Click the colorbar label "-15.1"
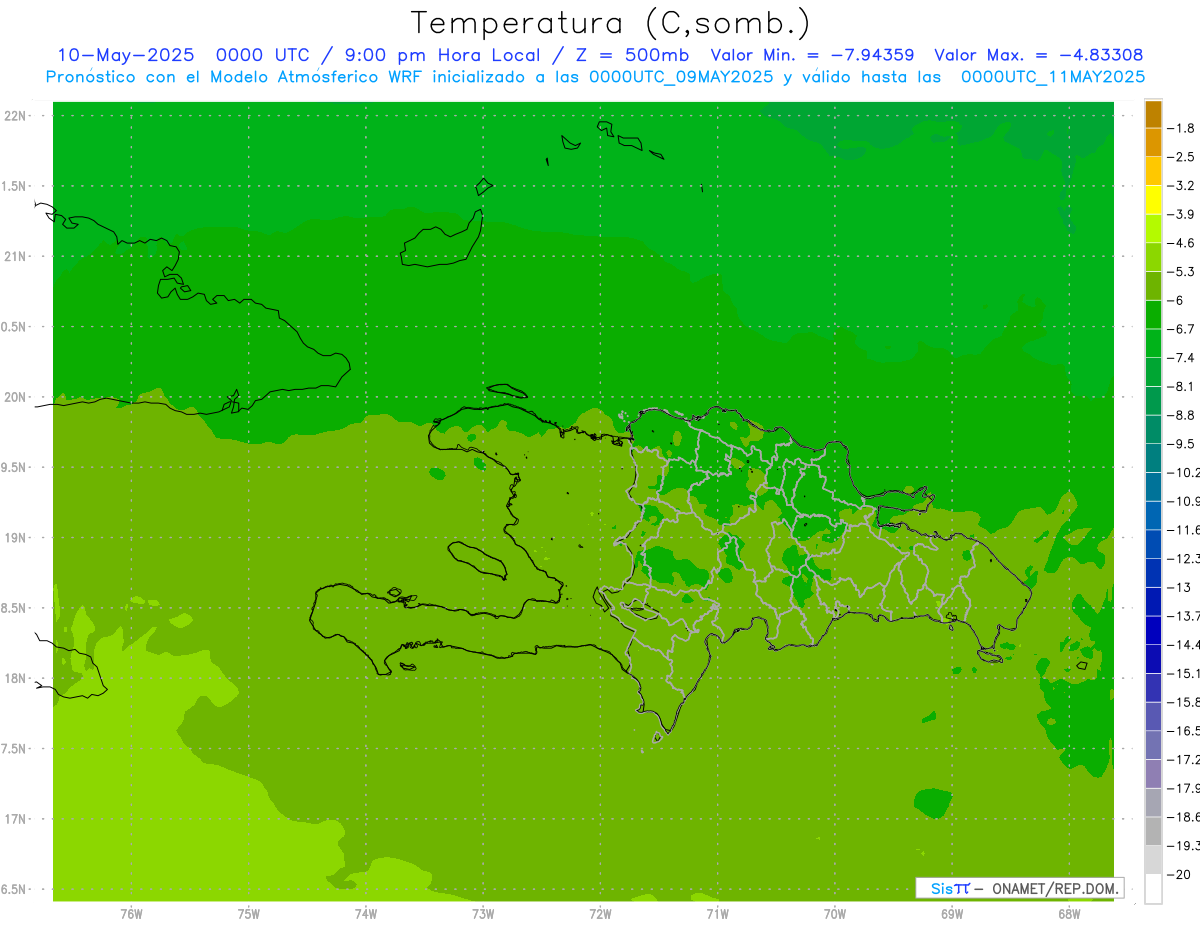 click(x=1185, y=673)
